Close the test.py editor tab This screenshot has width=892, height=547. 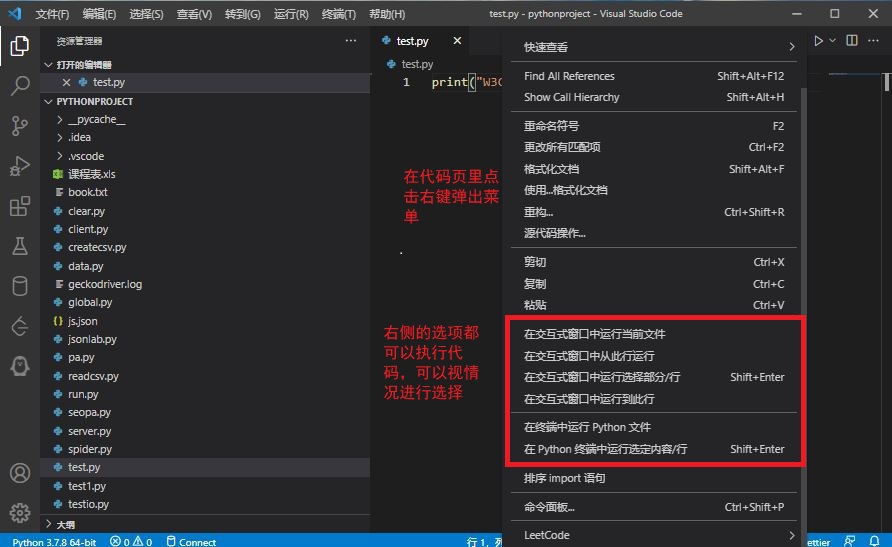click(x=457, y=40)
